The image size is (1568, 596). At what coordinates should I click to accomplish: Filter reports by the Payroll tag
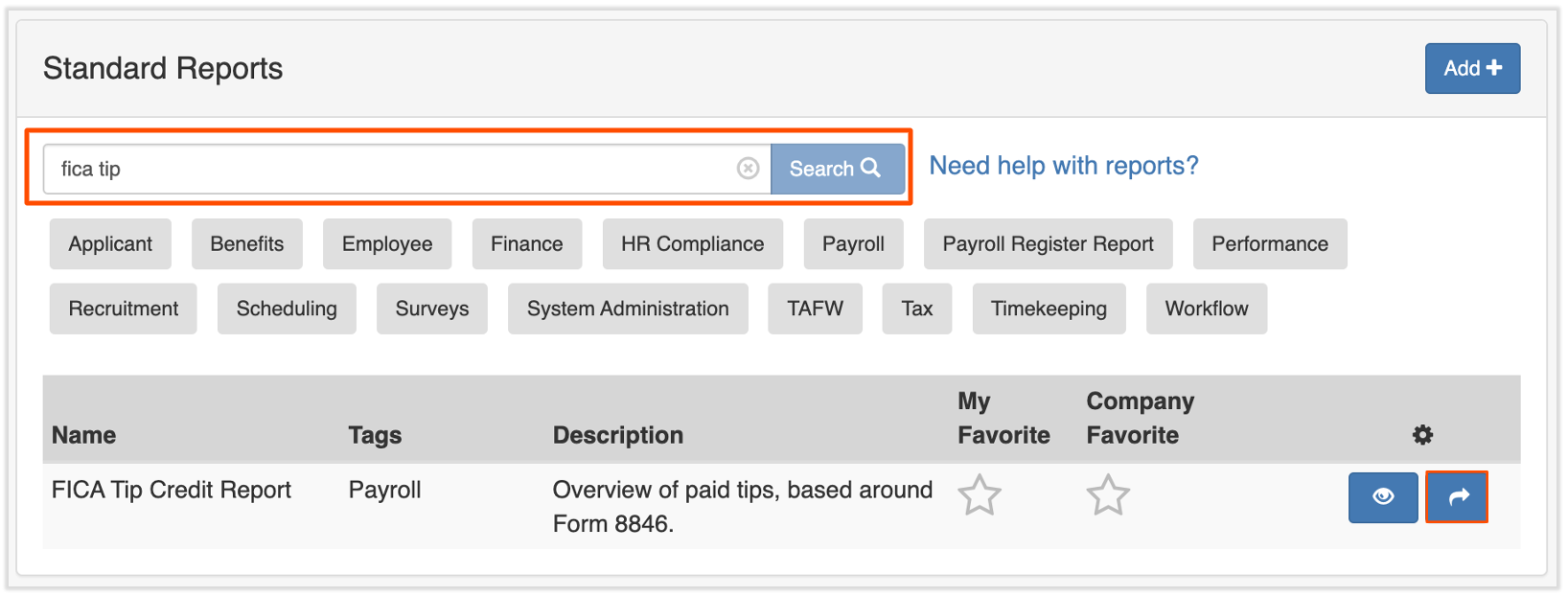tap(853, 244)
